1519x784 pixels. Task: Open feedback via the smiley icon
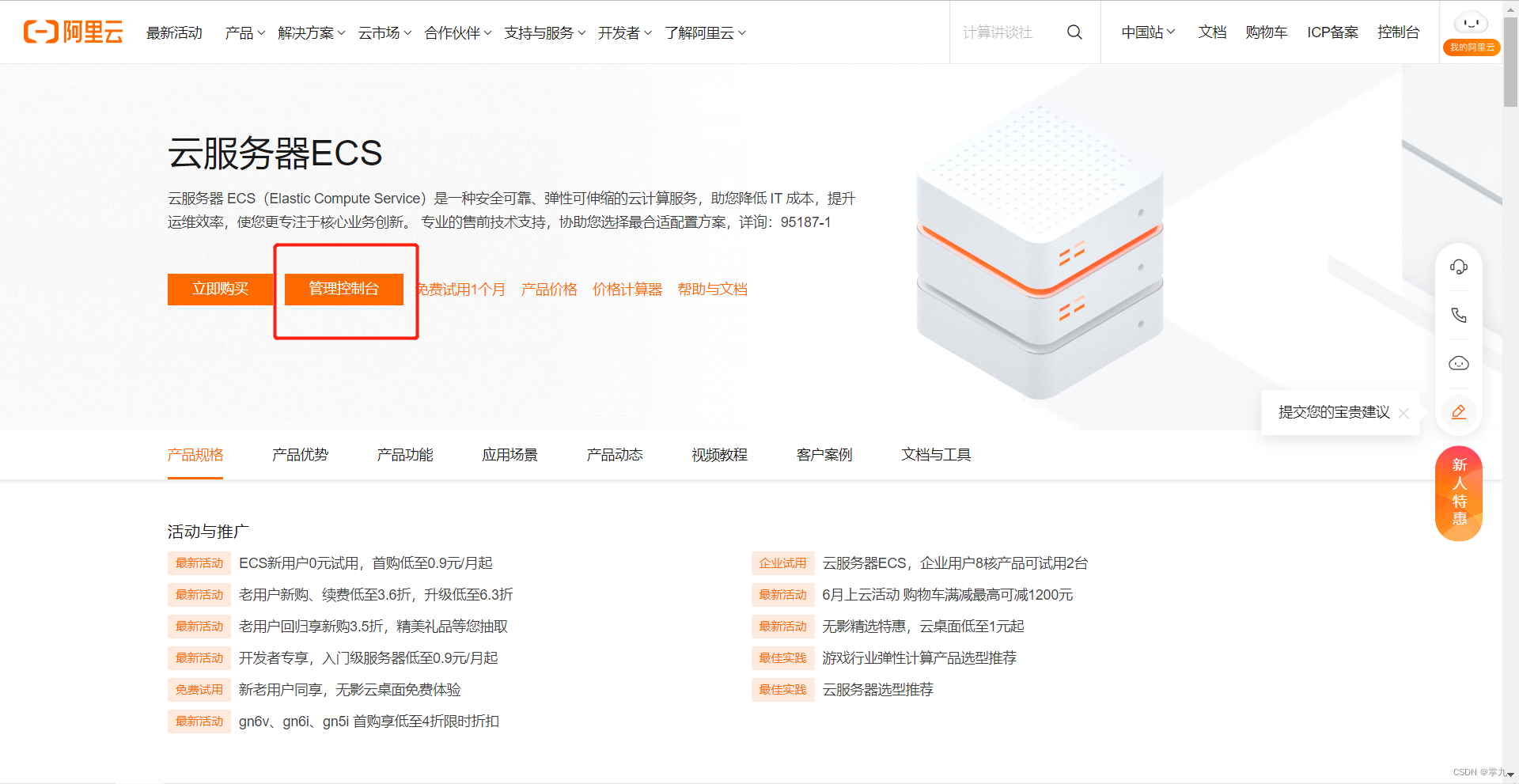coord(1459,363)
